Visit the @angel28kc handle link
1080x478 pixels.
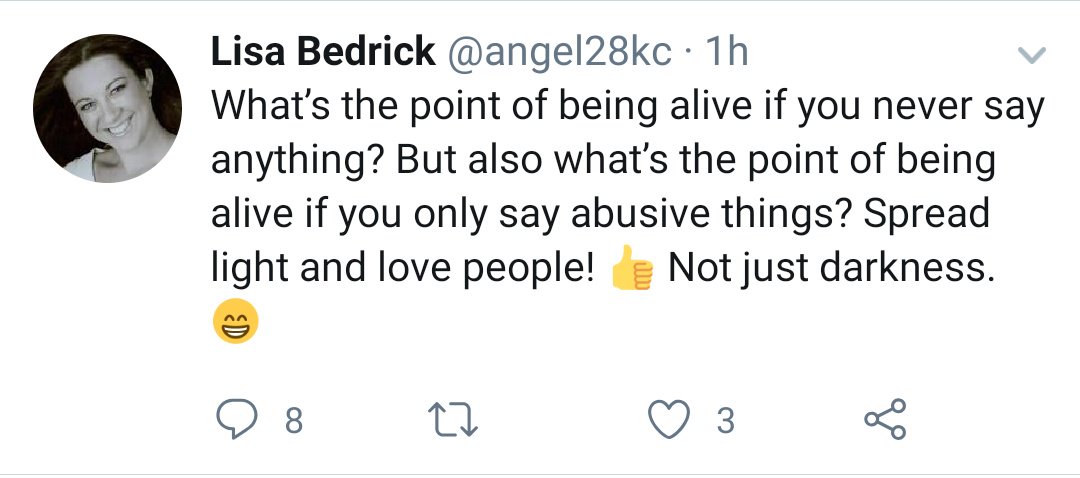pyautogui.click(x=560, y=53)
